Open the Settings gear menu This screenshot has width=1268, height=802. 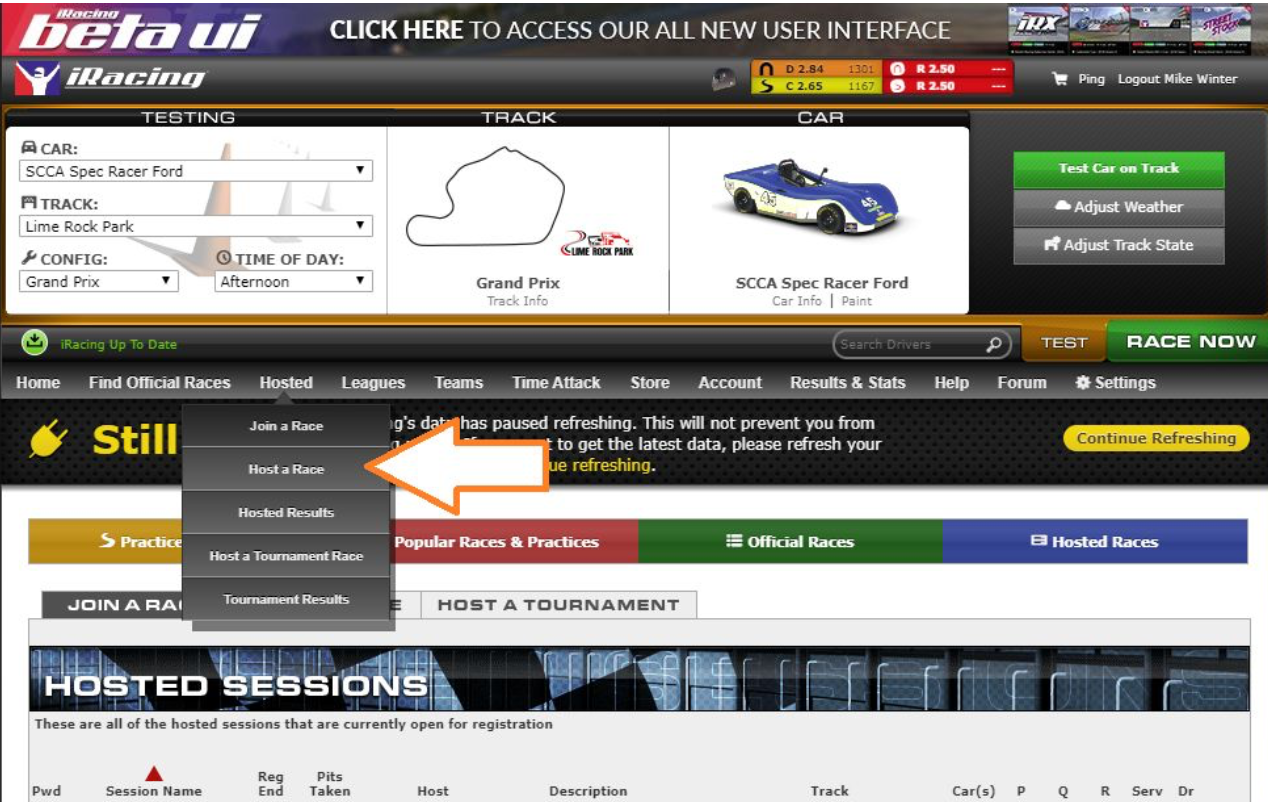click(1115, 383)
